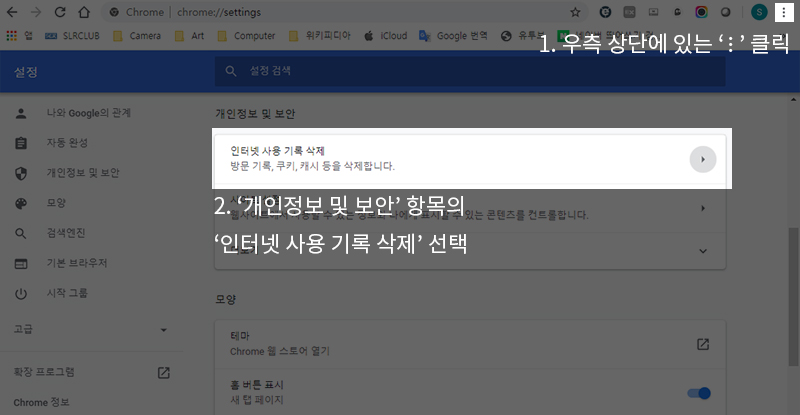Reload the page with the refresh icon

(60, 12)
